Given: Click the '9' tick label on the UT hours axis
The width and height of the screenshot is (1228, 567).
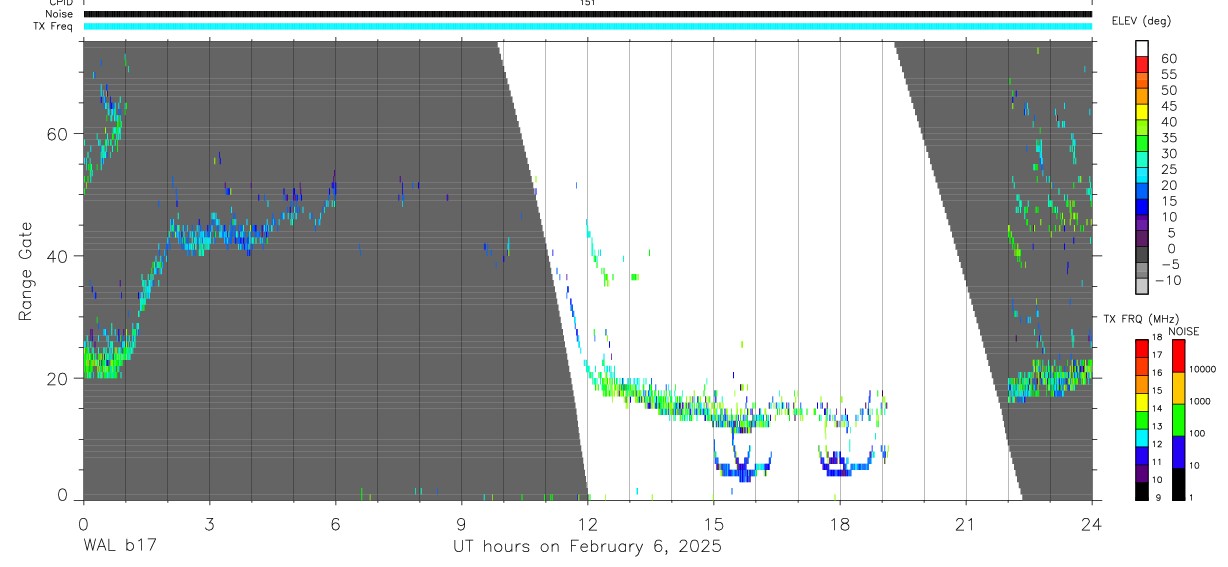Looking at the screenshot, I should point(461,523).
